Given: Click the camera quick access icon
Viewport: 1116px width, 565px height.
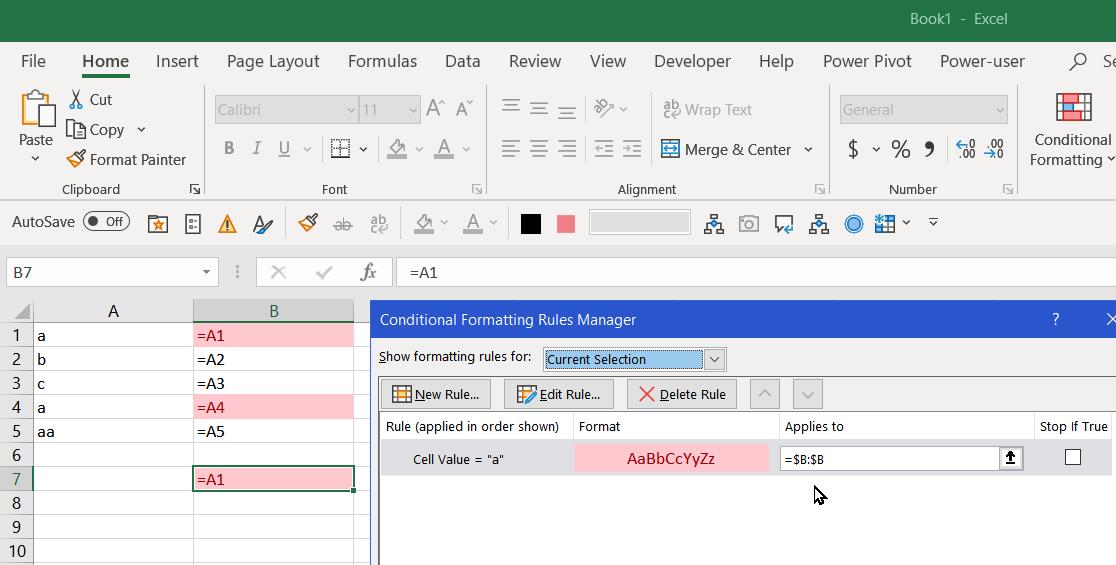Looking at the screenshot, I should (749, 224).
